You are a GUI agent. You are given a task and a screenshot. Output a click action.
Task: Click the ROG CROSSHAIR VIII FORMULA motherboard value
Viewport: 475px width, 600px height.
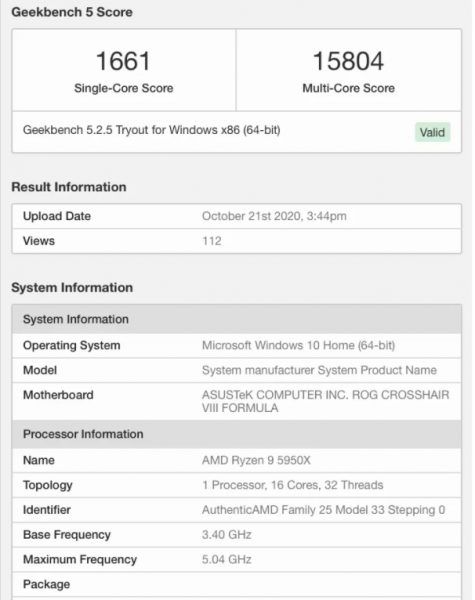(325, 401)
